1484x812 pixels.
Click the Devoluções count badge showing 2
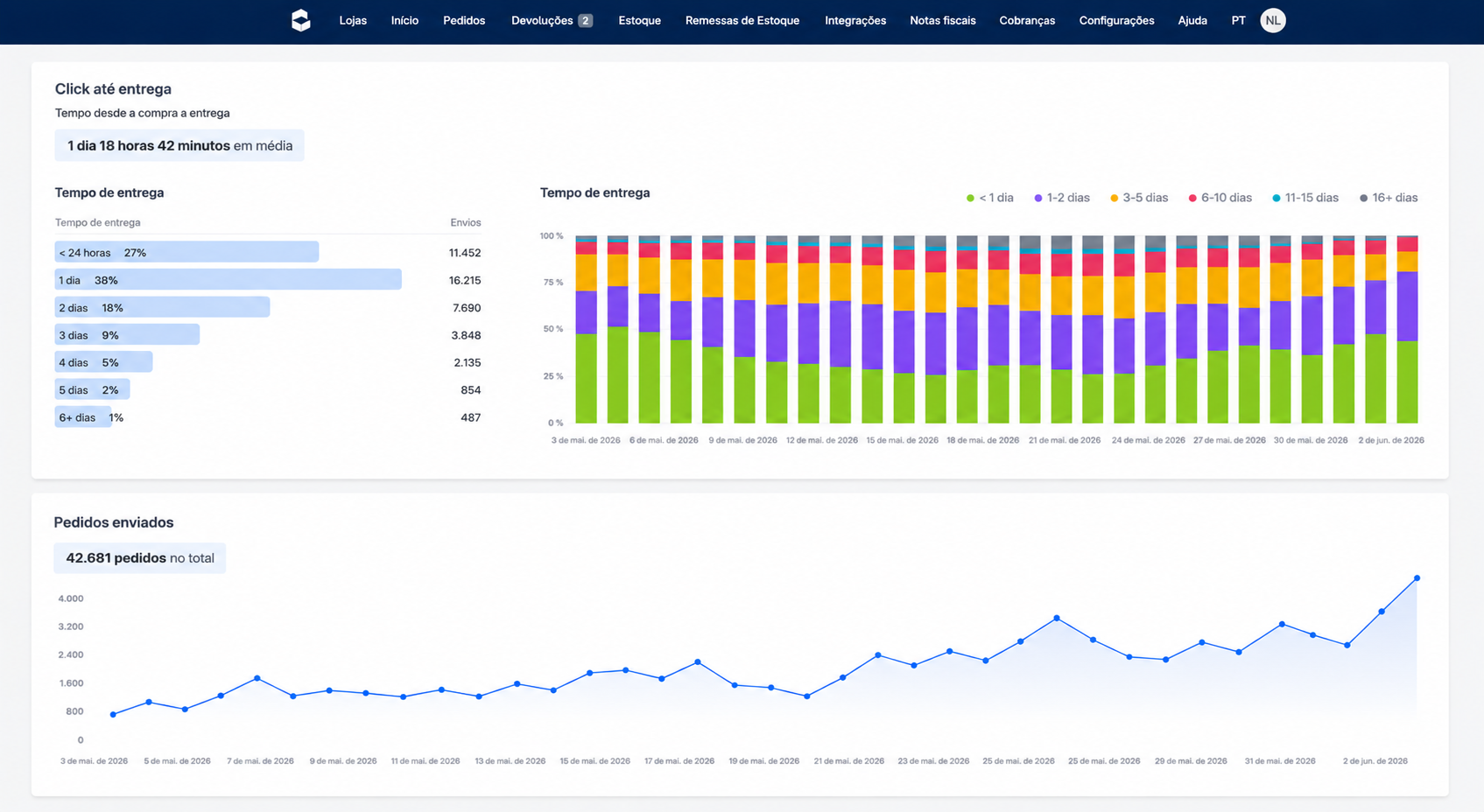pos(586,20)
